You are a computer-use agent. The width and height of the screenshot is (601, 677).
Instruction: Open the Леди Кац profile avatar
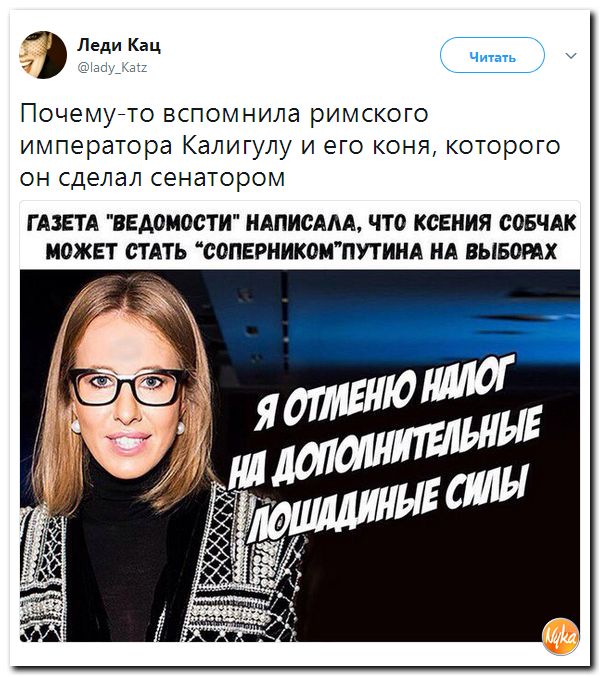coord(43,55)
